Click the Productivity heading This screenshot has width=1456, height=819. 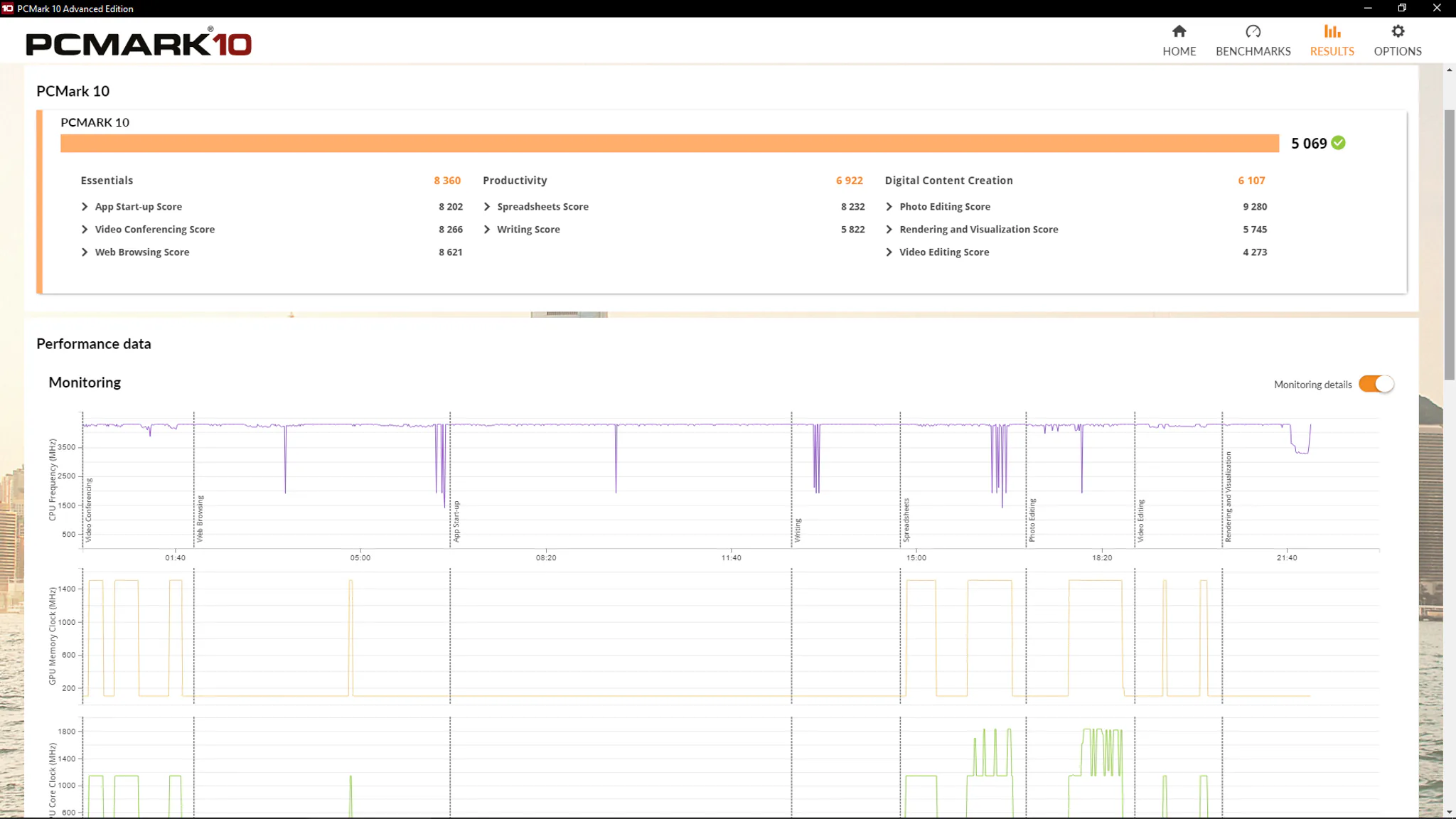pos(515,181)
